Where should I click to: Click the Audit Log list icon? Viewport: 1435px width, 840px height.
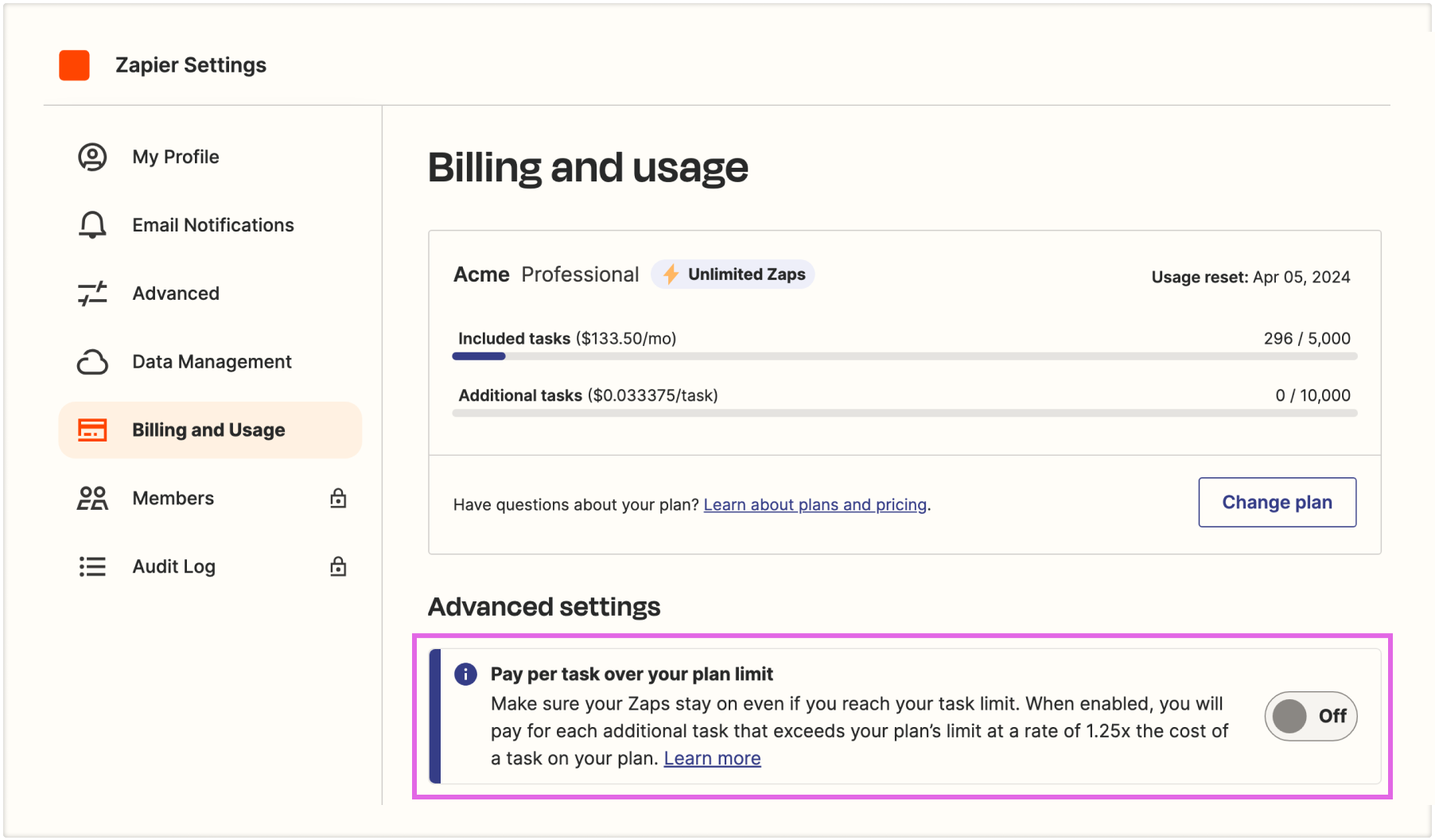(92, 566)
